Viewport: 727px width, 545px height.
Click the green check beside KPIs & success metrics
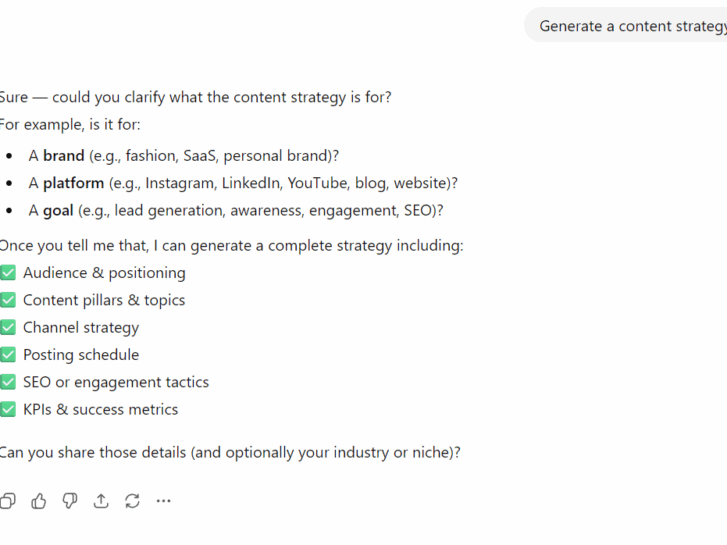8,409
